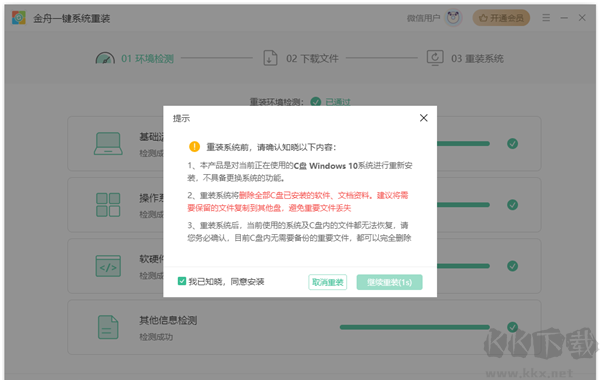The width and height of the screenshot is (600, 380).
Task: Select the 03 重装系统 step label
Action: tap(477, 59)
